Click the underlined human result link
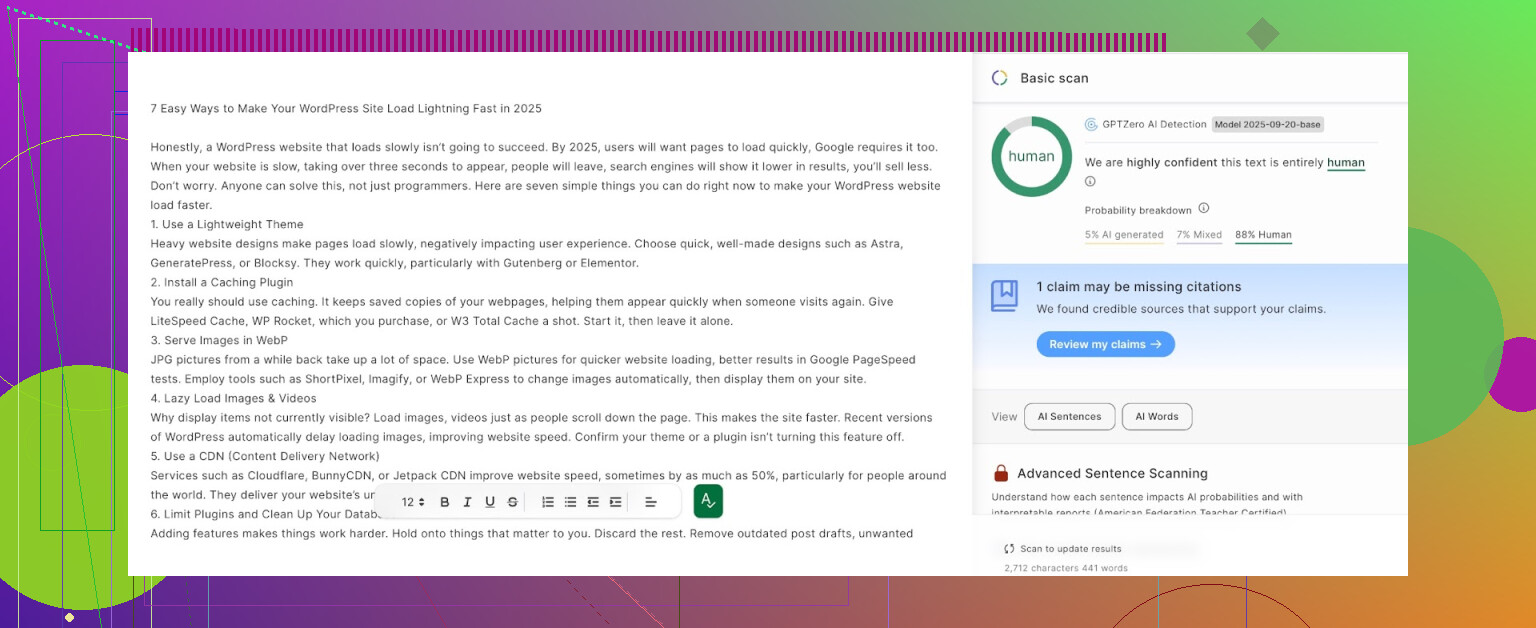The image size is (1536, 628). pyautogui.click(x=1345, y=162)
